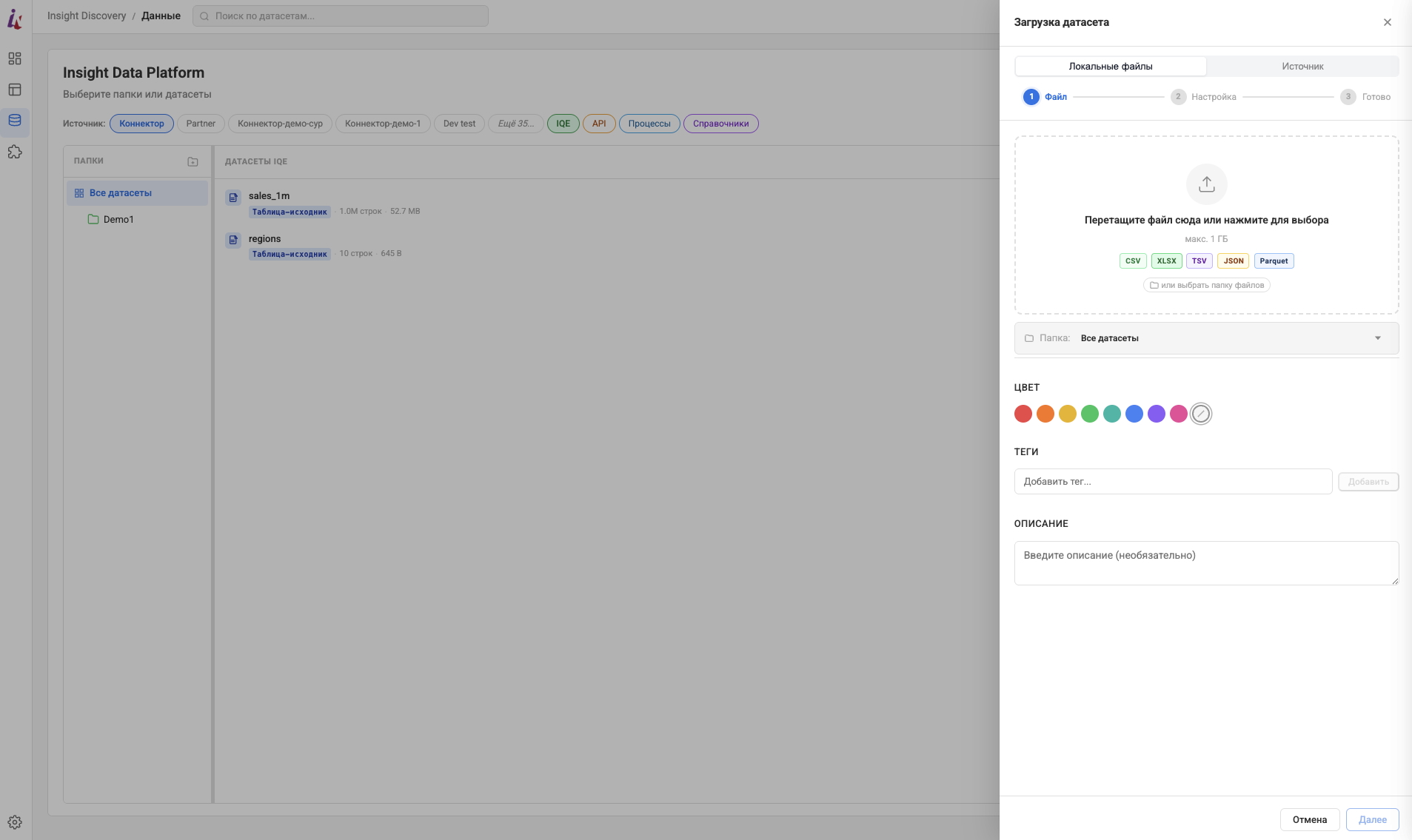
Task: Pick the red color swatch
Action: [1023, 414]
